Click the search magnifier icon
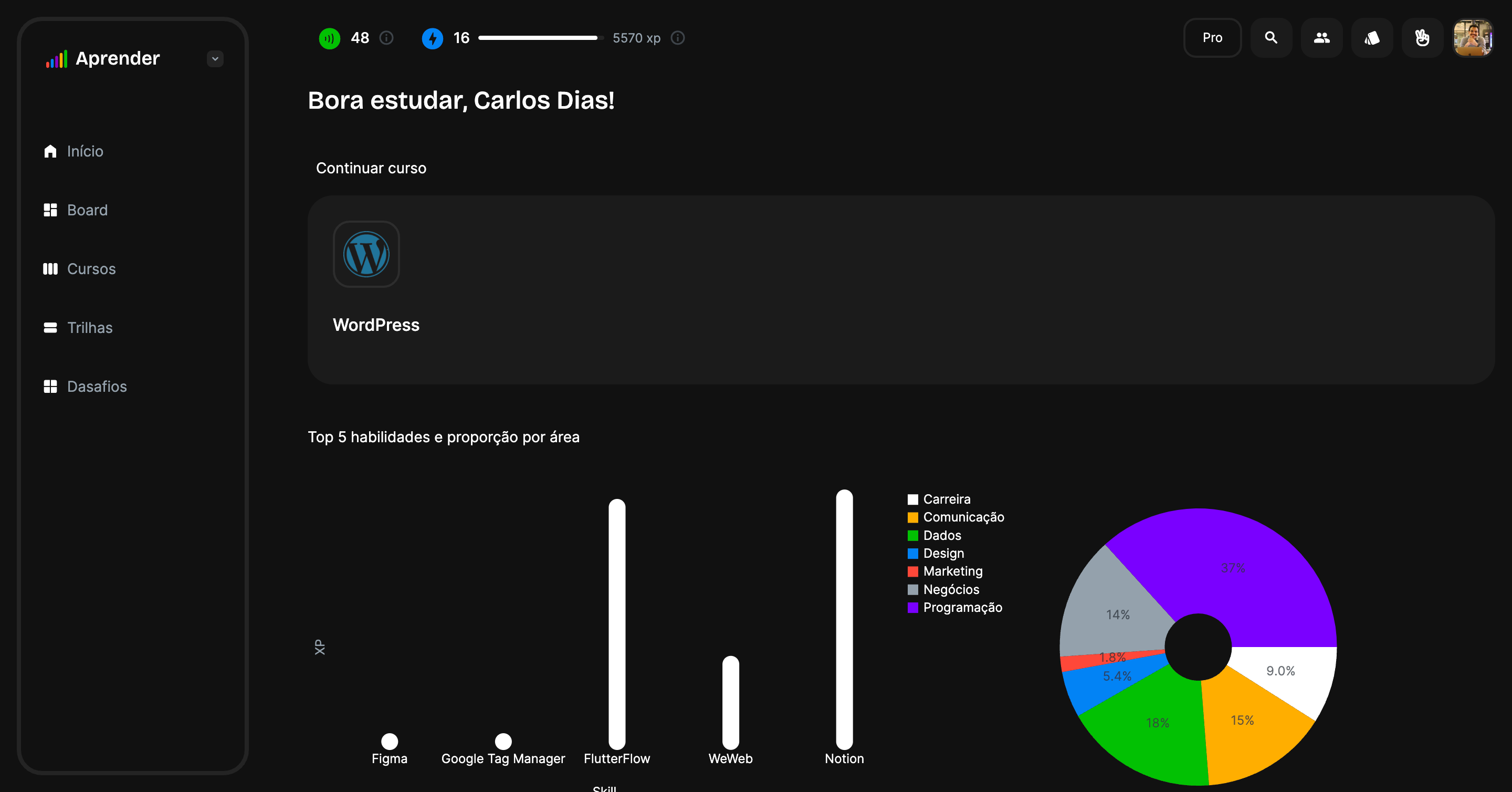The image size is (1512, 792). pyautogui.click(x=1270, y=38)
